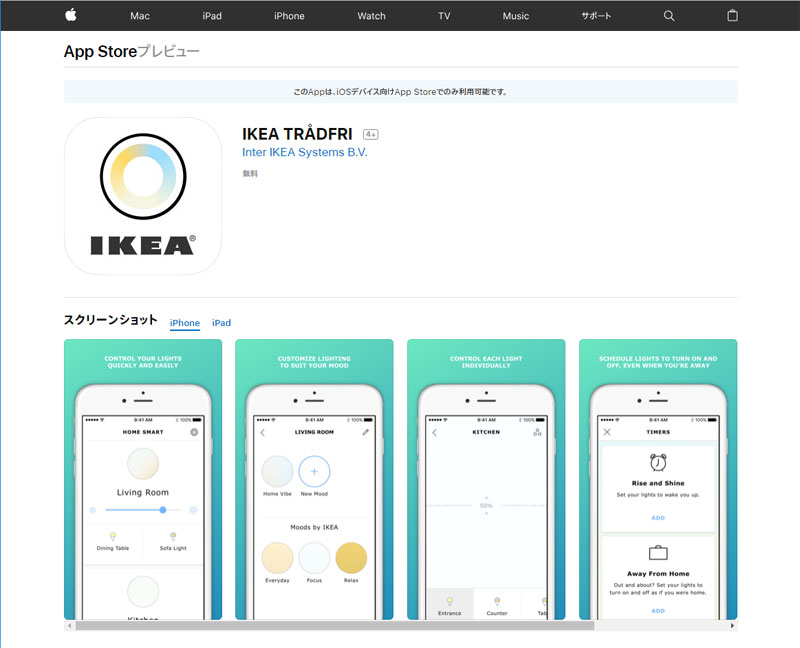800x648 pixels.
Task: Open the 'Customize lighting' screenshot
Action: (314, 479)
